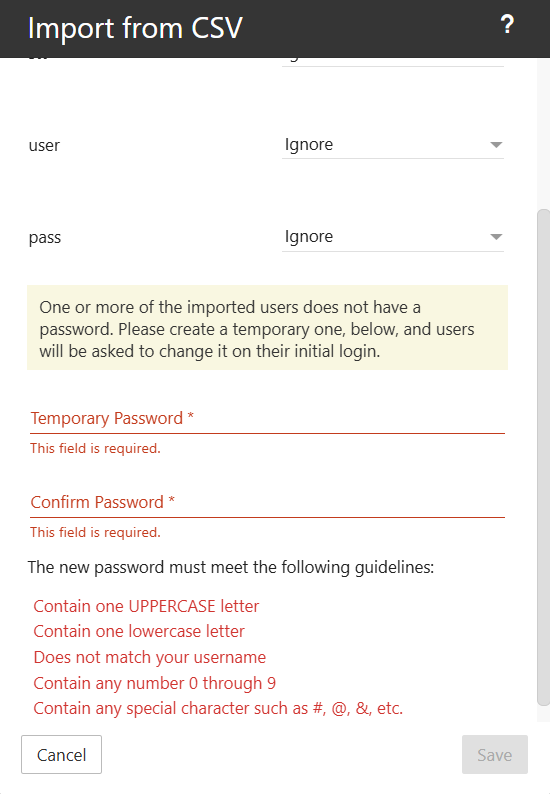Click 'Does not match your username' guideline
Screen dimensions: 550x794
tap(150, 657)
